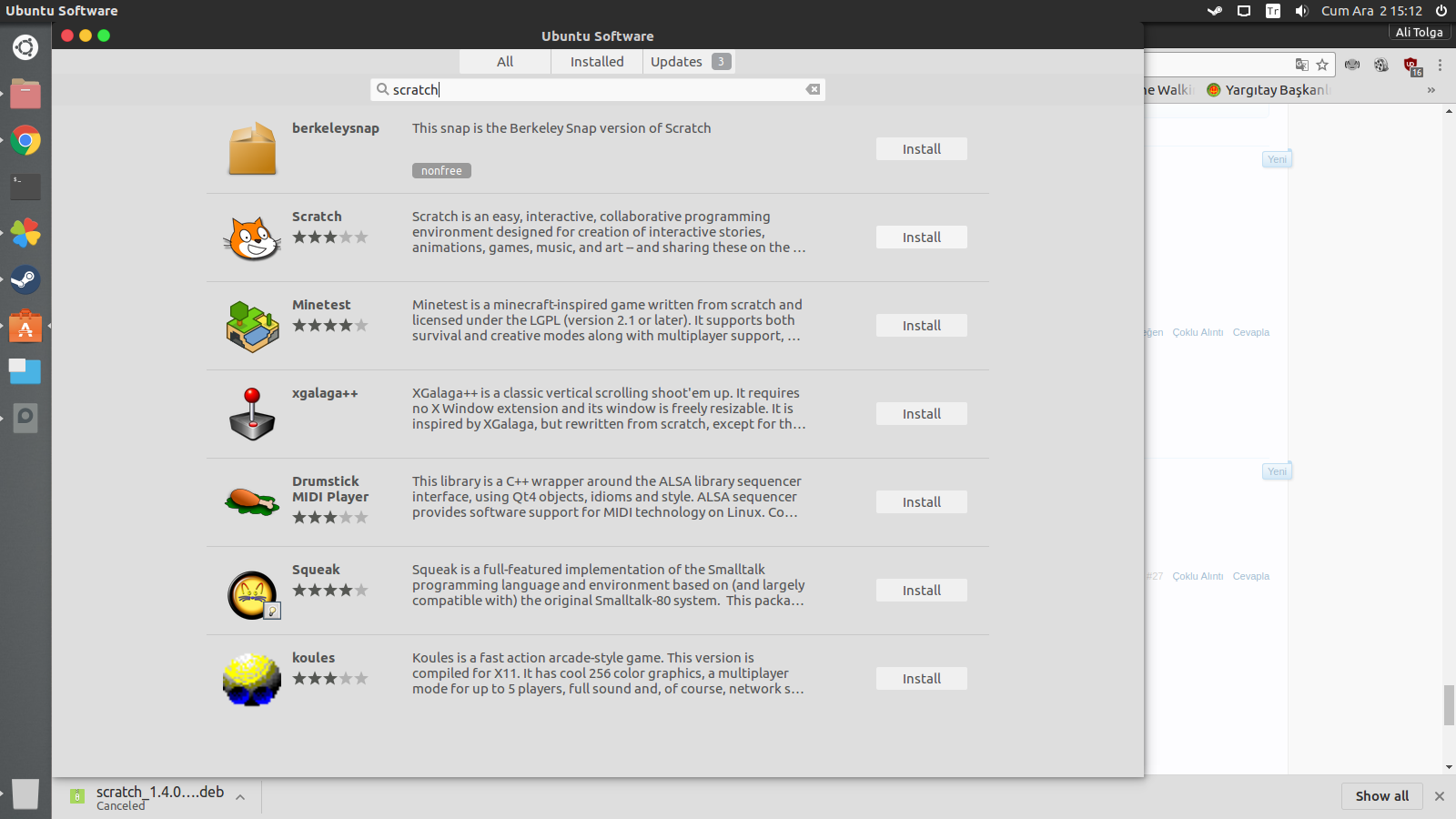Image resolution: width=1456 pixels, height=819 pixels.
Task: Click the Minetest block icon
Action: [x=252, y=326]
